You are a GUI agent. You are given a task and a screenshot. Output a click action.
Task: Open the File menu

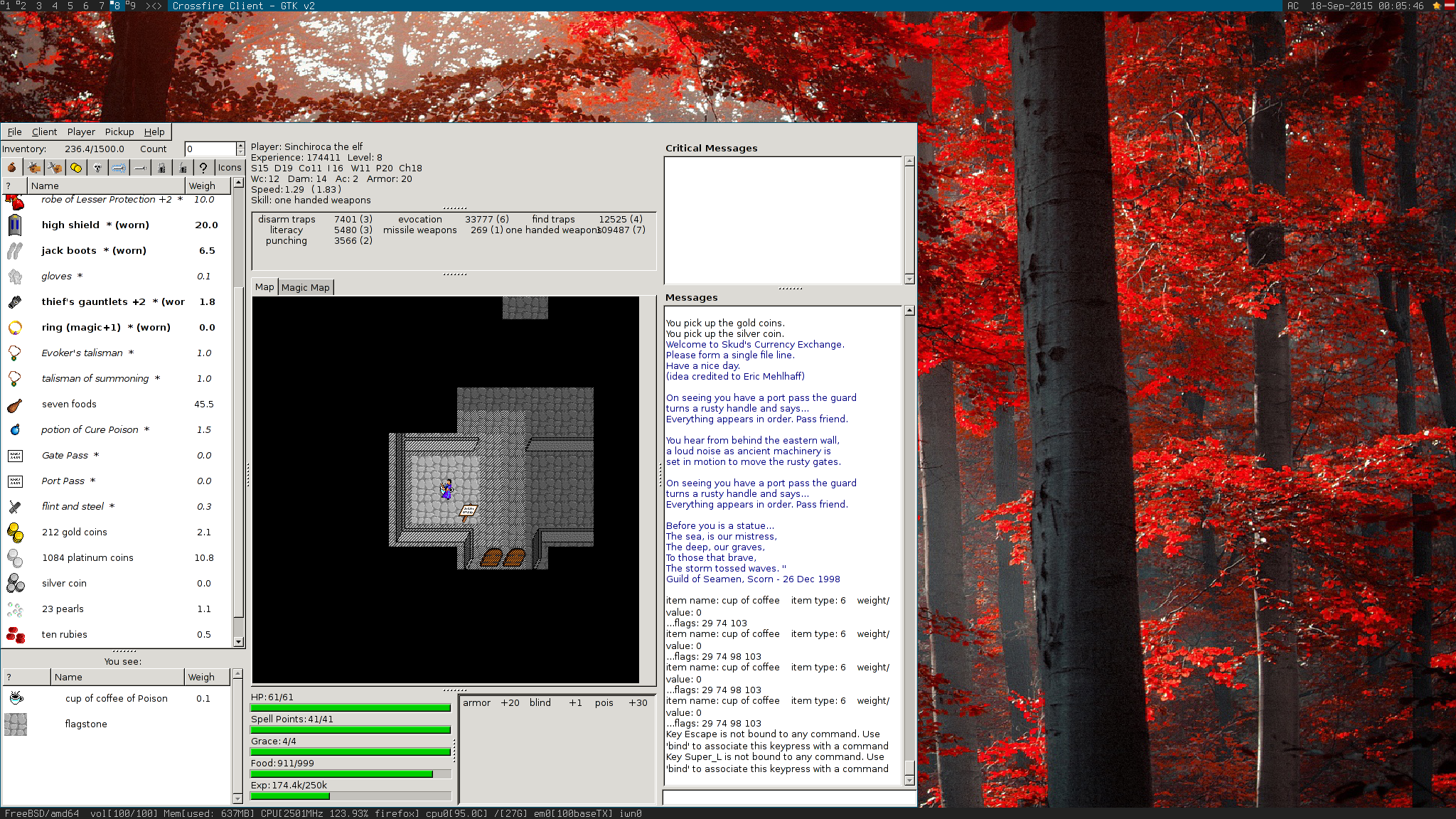[x=14, y=132]
